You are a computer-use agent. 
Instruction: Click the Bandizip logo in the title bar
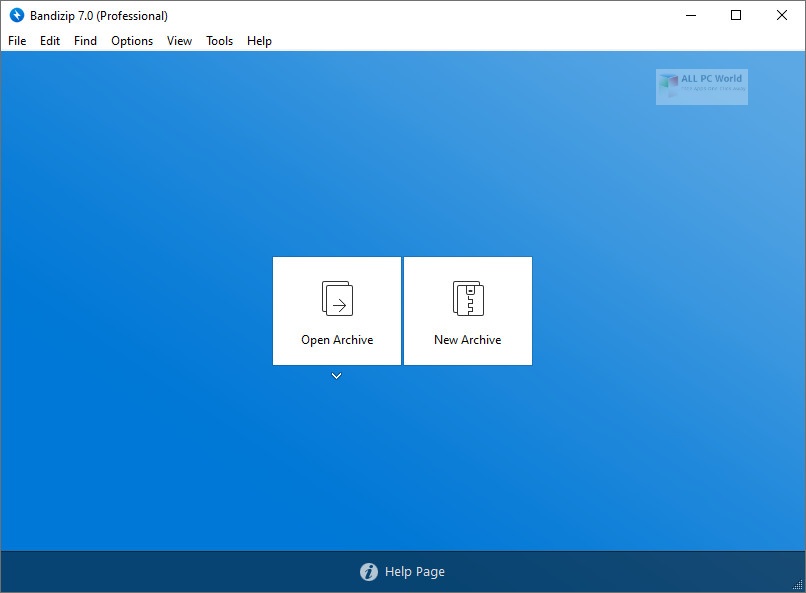tap(15, 15)
